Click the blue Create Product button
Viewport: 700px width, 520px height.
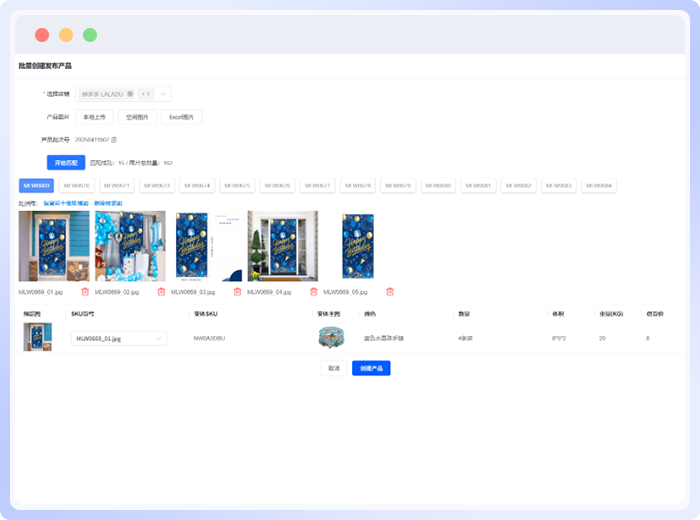pos(371,368)
